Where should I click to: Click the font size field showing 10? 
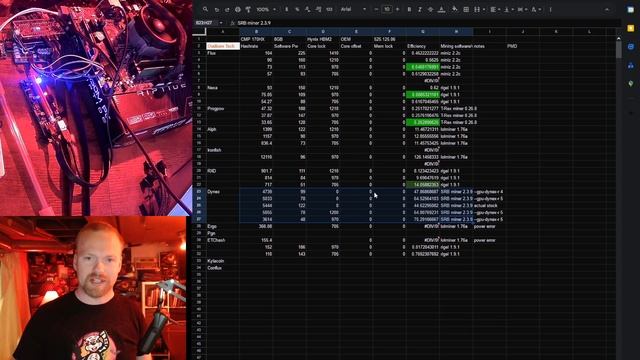click(x=387, y=9)
